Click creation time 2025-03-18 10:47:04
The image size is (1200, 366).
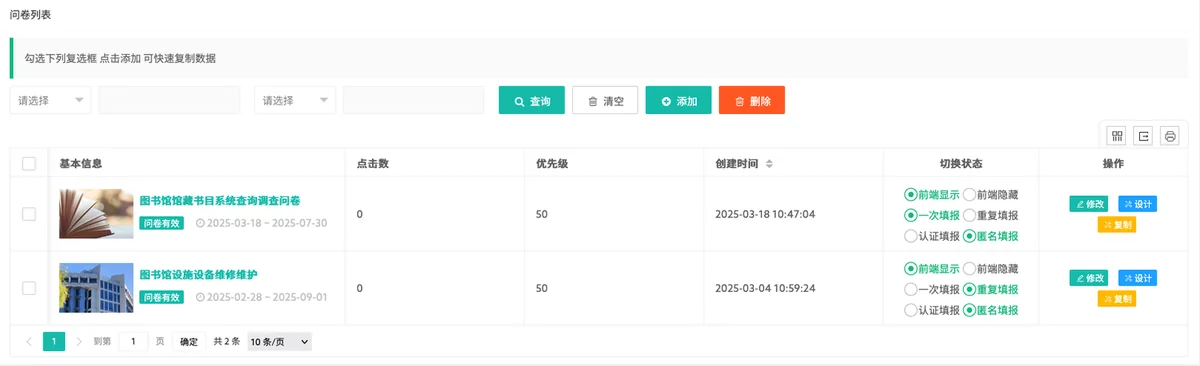[x=766, y=214]
